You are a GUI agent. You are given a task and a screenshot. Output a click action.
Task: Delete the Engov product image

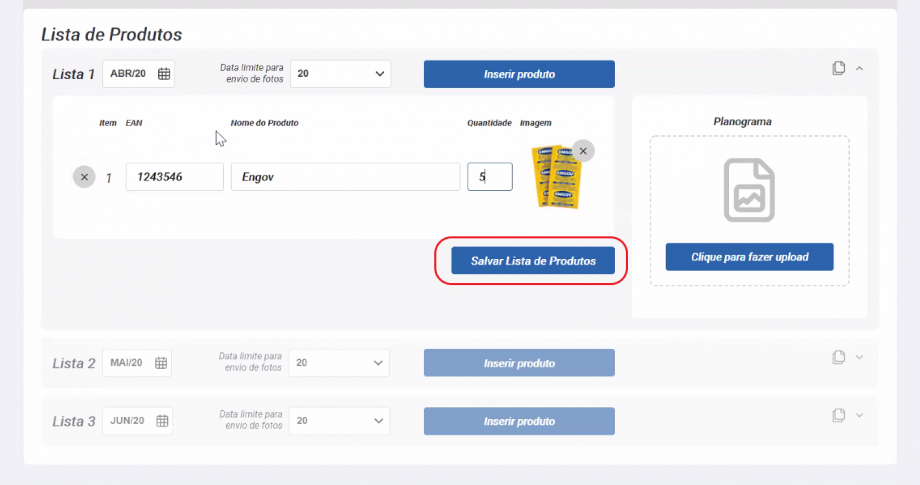point(583,151)
